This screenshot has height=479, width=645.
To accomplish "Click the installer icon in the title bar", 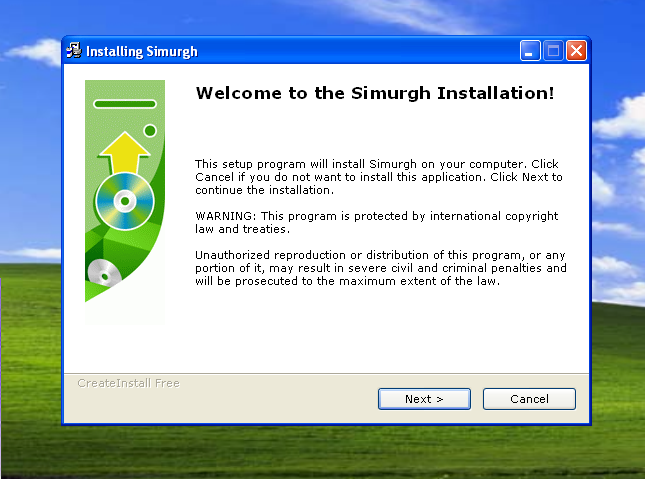I will click(x=74, y=51).
